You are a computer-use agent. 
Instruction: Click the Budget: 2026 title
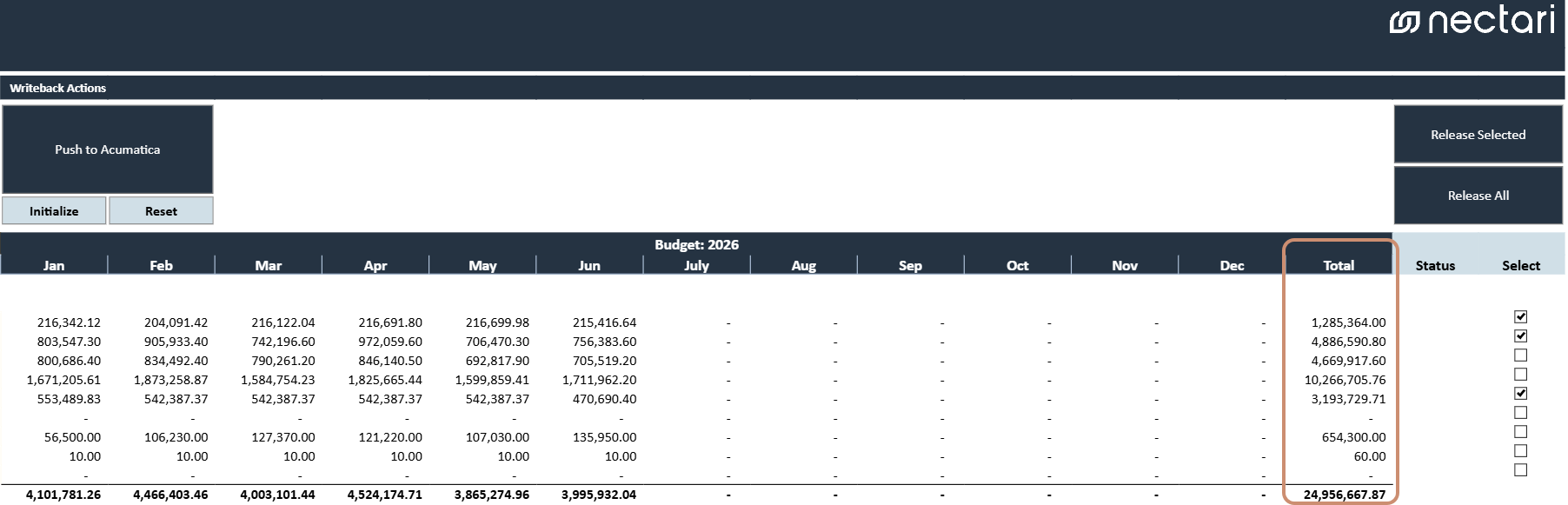coord(696,245)
